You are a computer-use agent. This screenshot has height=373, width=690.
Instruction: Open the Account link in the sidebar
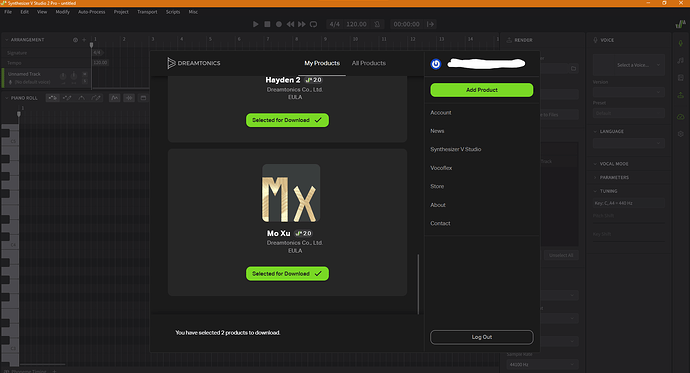(440, 113)
